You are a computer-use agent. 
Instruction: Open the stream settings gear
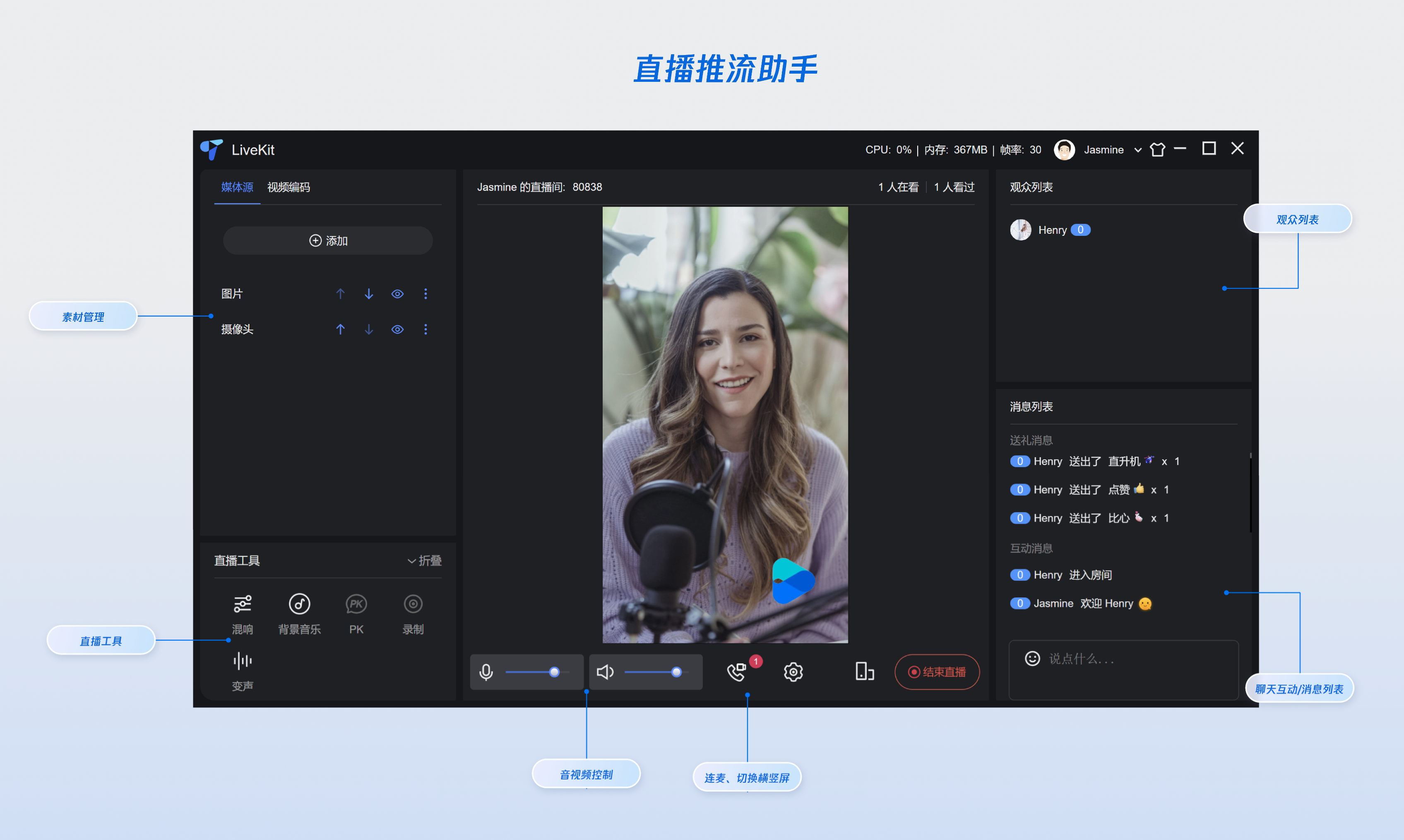click(x=793, y=672)
